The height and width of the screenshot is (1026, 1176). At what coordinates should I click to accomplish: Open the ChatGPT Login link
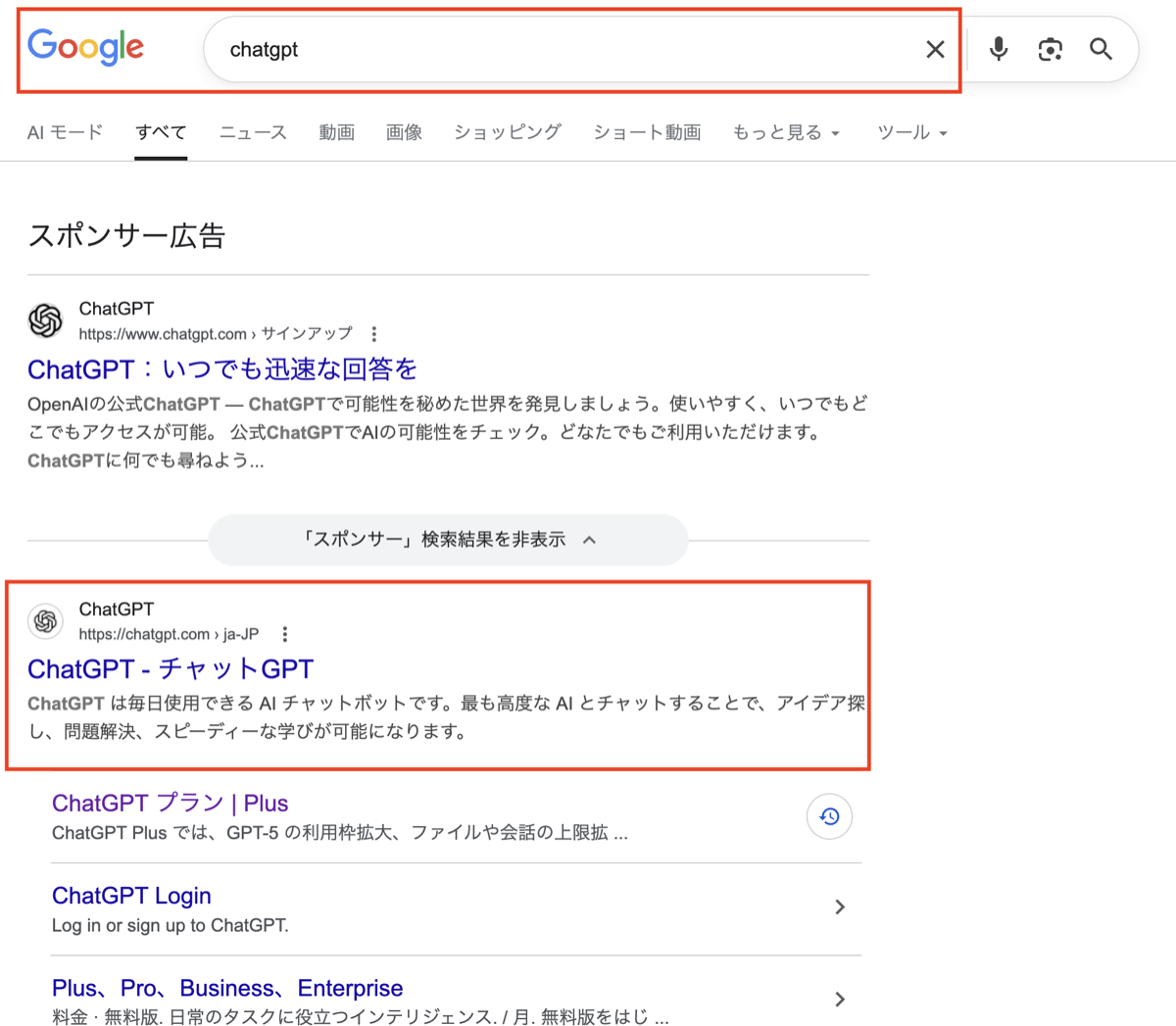coord(131,895)
